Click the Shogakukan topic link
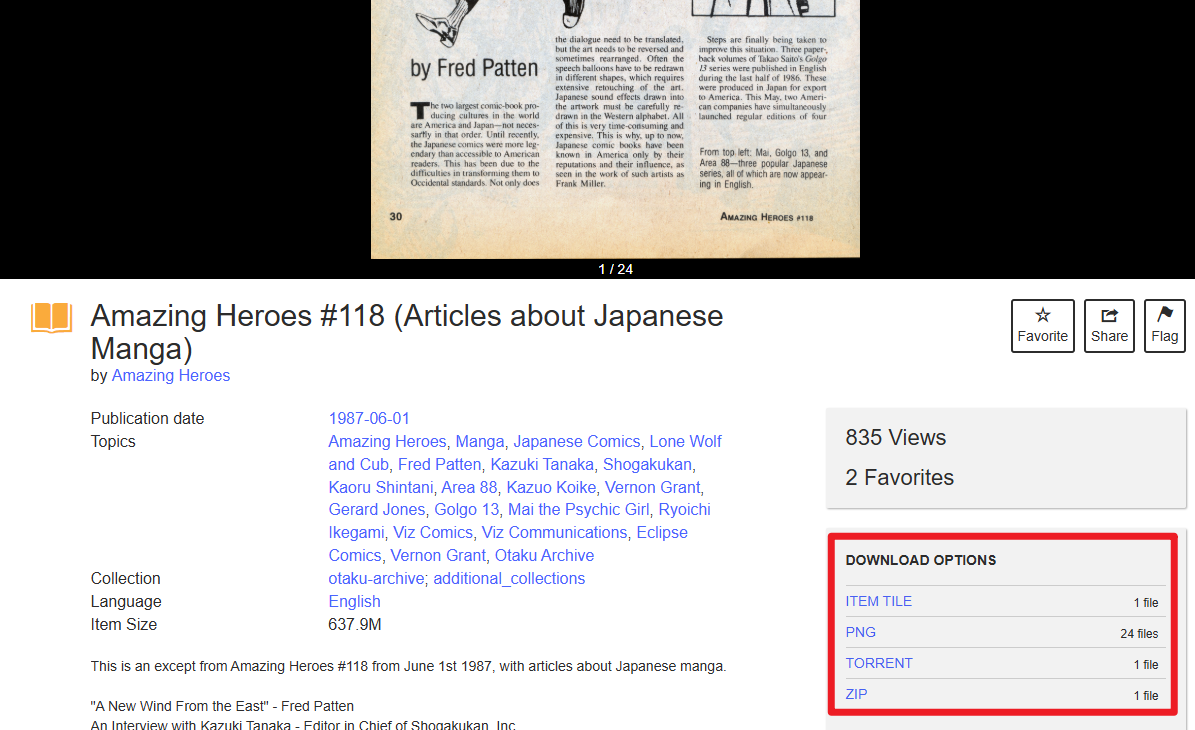Screen dimensions: 1195x730 (647, 464)
